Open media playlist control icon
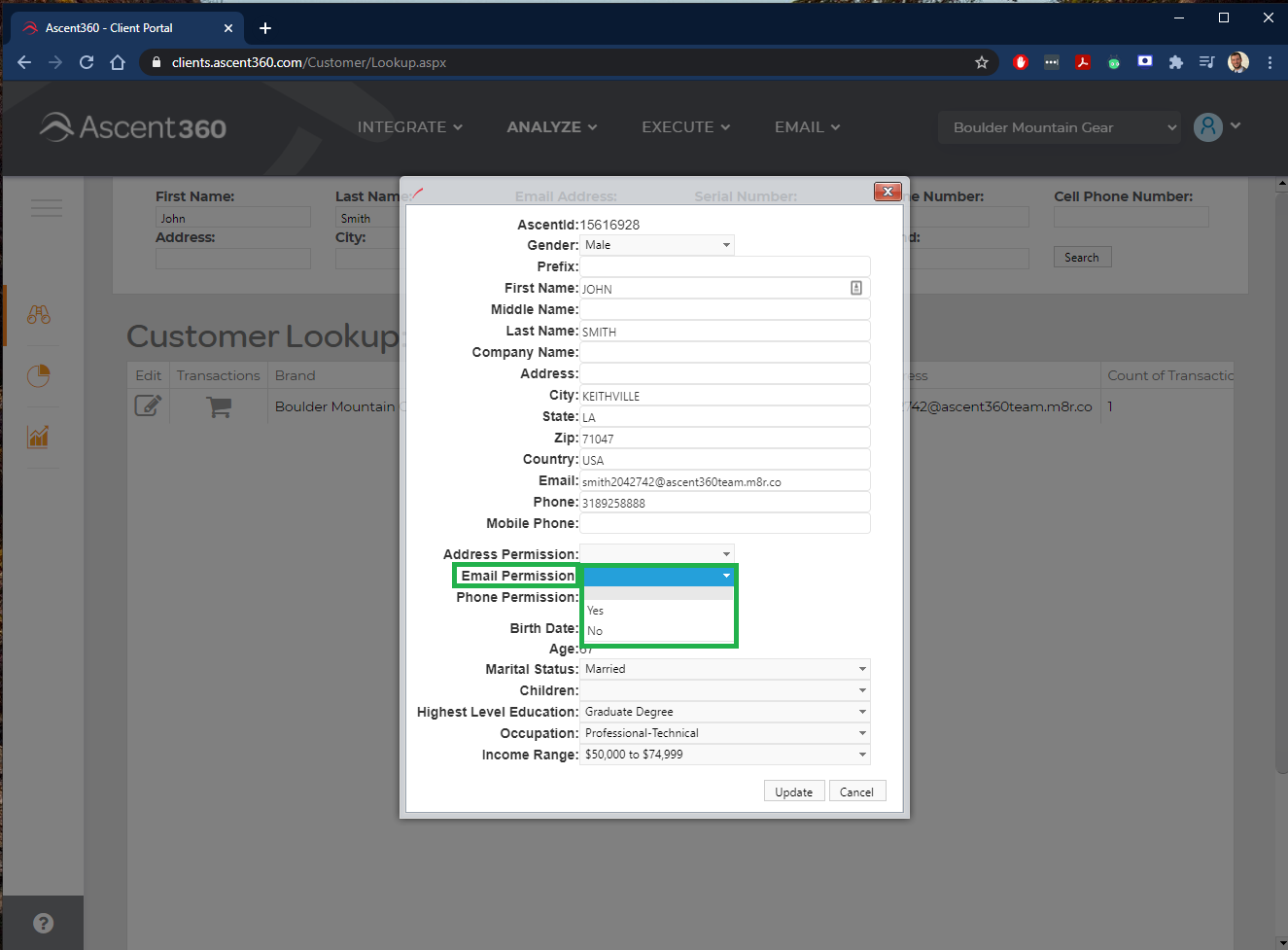Viewport: 1288px width, 950px height. (x=1207, y=62)
